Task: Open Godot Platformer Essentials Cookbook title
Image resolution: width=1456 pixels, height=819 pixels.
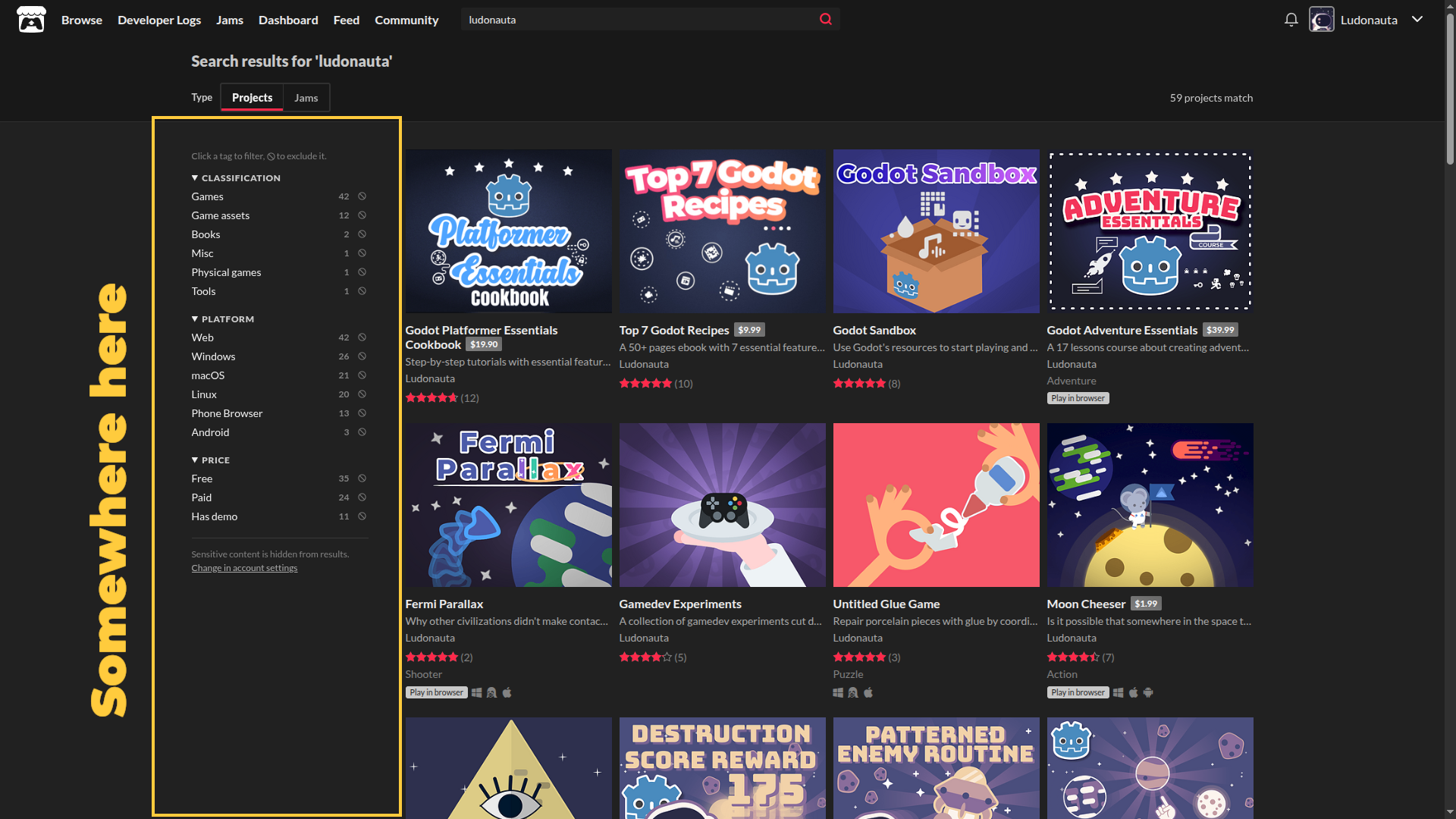Action: [481, 337]
